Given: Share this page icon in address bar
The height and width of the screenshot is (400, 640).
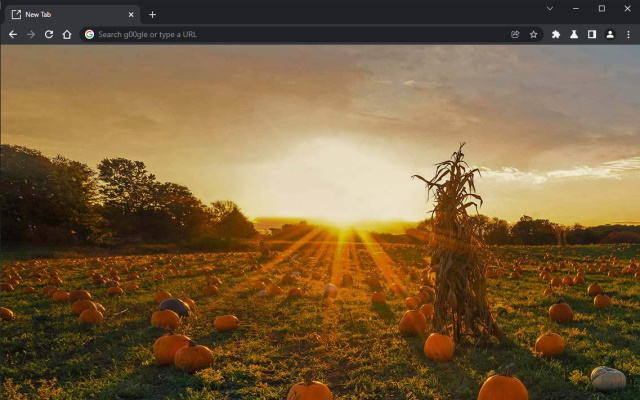Looking at the screenshot, I should (515, 35).
